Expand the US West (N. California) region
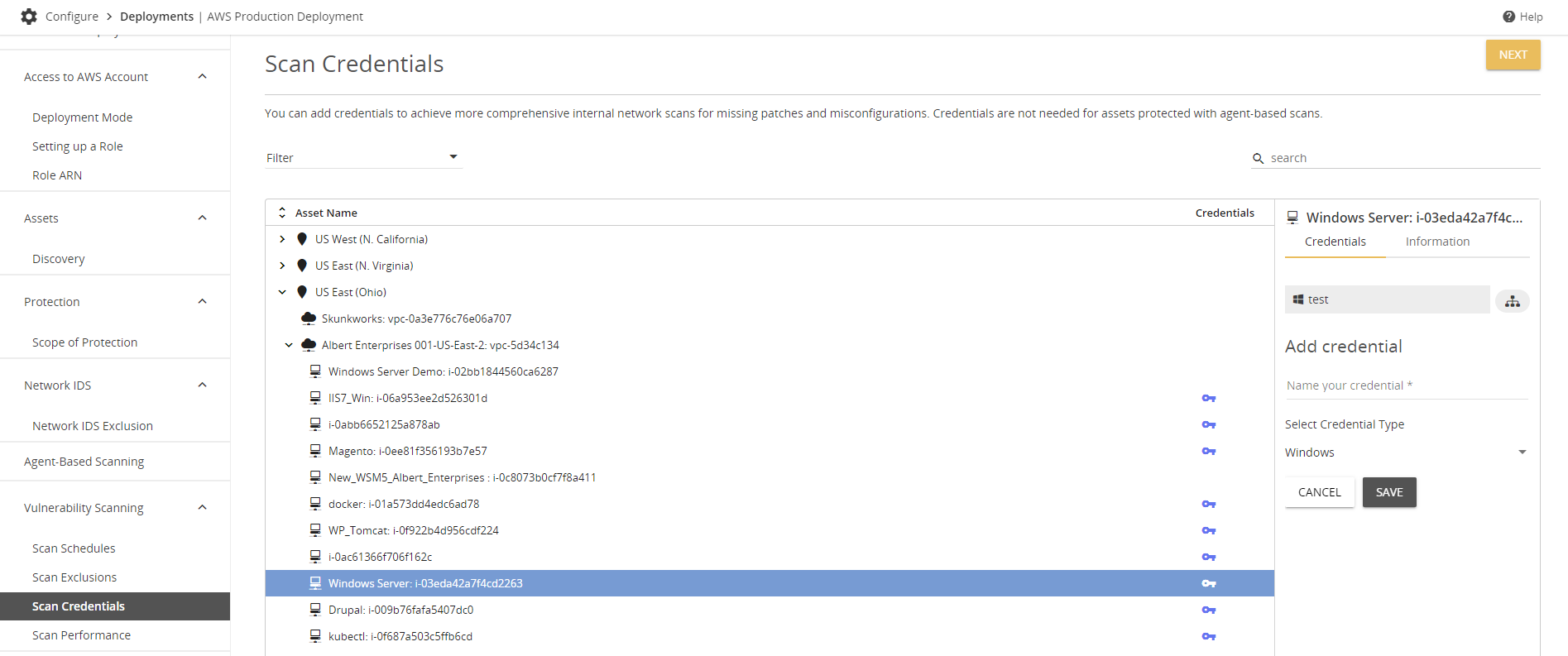Screen dimensions: 1568x656 point(282,239)
